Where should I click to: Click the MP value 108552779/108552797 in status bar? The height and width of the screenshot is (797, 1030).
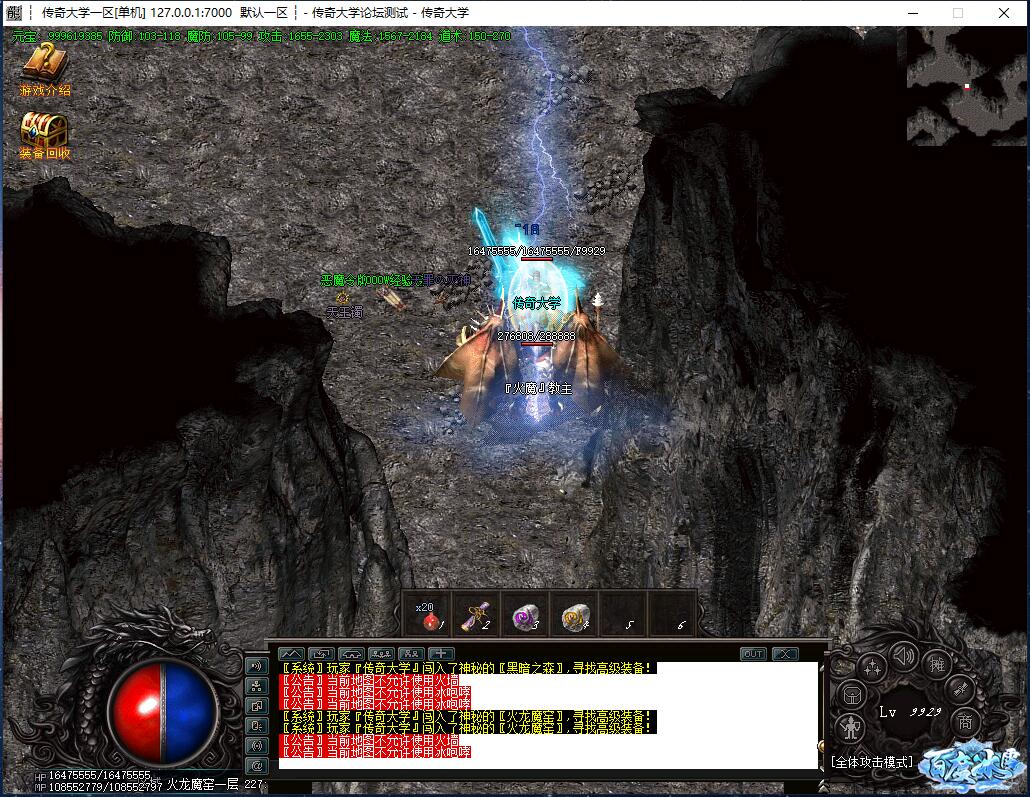tap(105, 786)
